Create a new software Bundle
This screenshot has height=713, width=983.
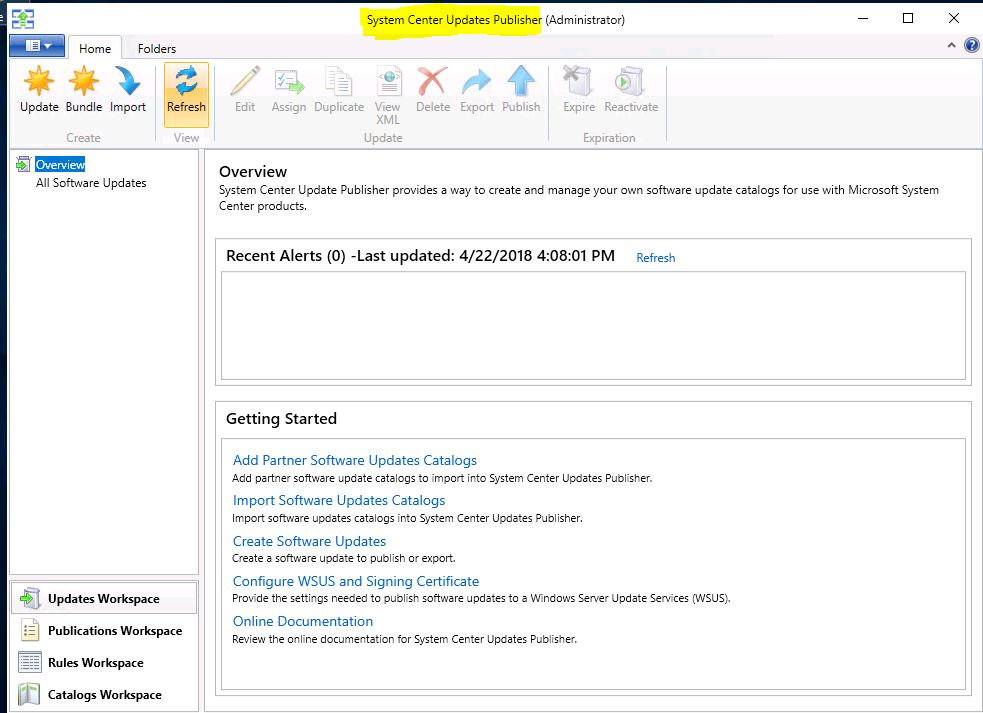83,90
